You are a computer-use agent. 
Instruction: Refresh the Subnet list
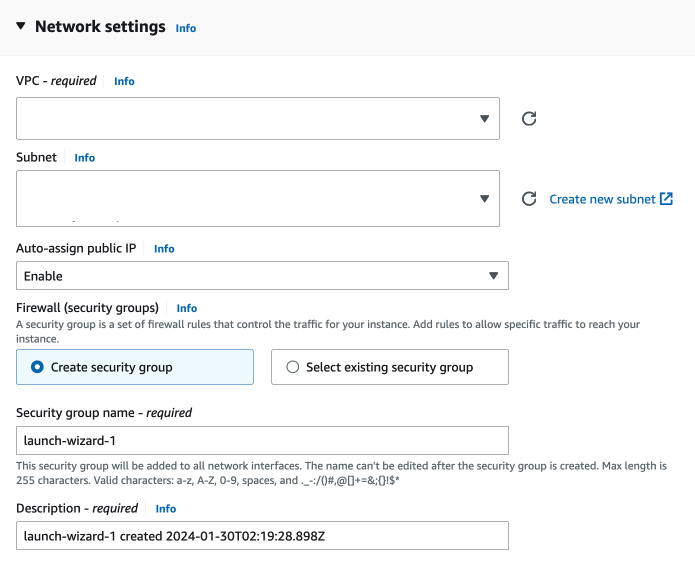tap(530, 199)
